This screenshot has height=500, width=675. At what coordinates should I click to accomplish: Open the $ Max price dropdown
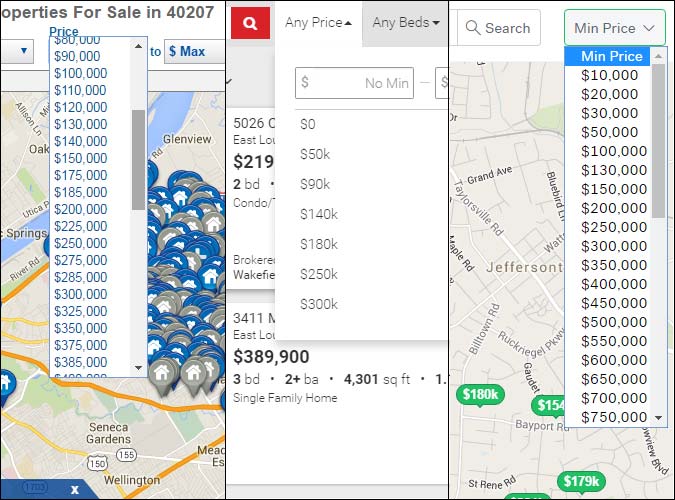click(x=198, y=51)
